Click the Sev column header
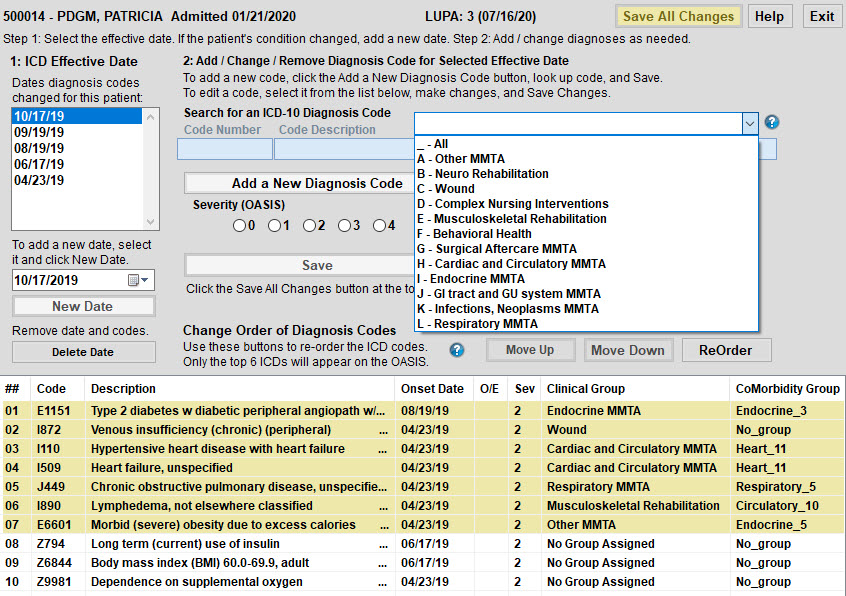 (x=524, y=389)
